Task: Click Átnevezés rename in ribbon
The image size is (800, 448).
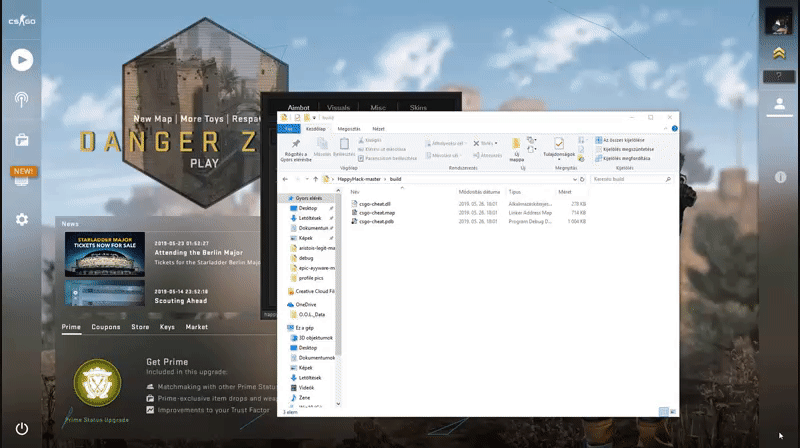Action: coord(488,155)
